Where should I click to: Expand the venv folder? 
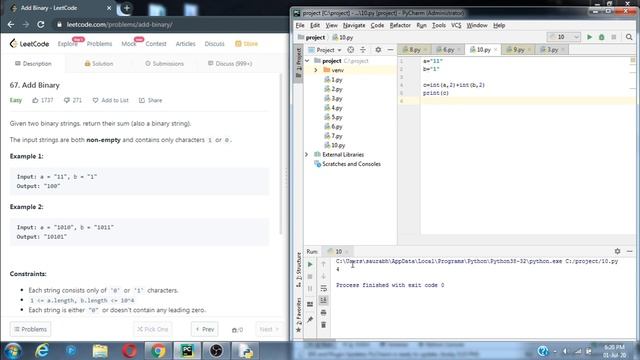coord(316,70)
